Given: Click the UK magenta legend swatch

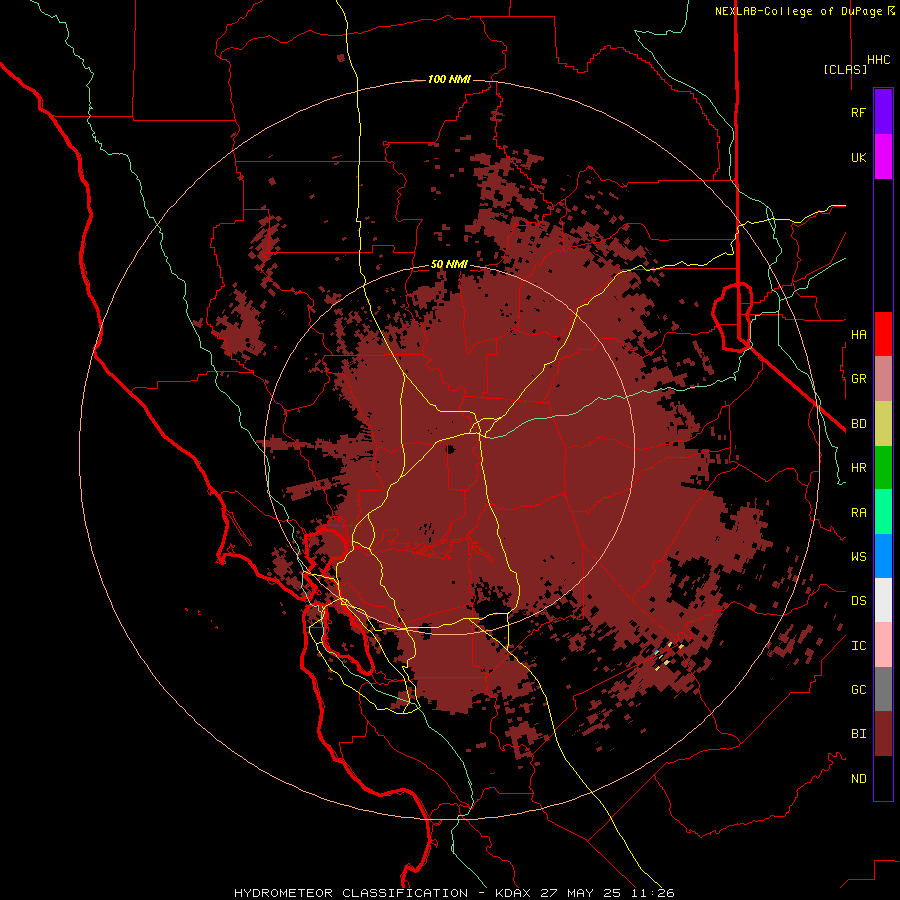Looking at the screenshot, I should click(883, 157).
